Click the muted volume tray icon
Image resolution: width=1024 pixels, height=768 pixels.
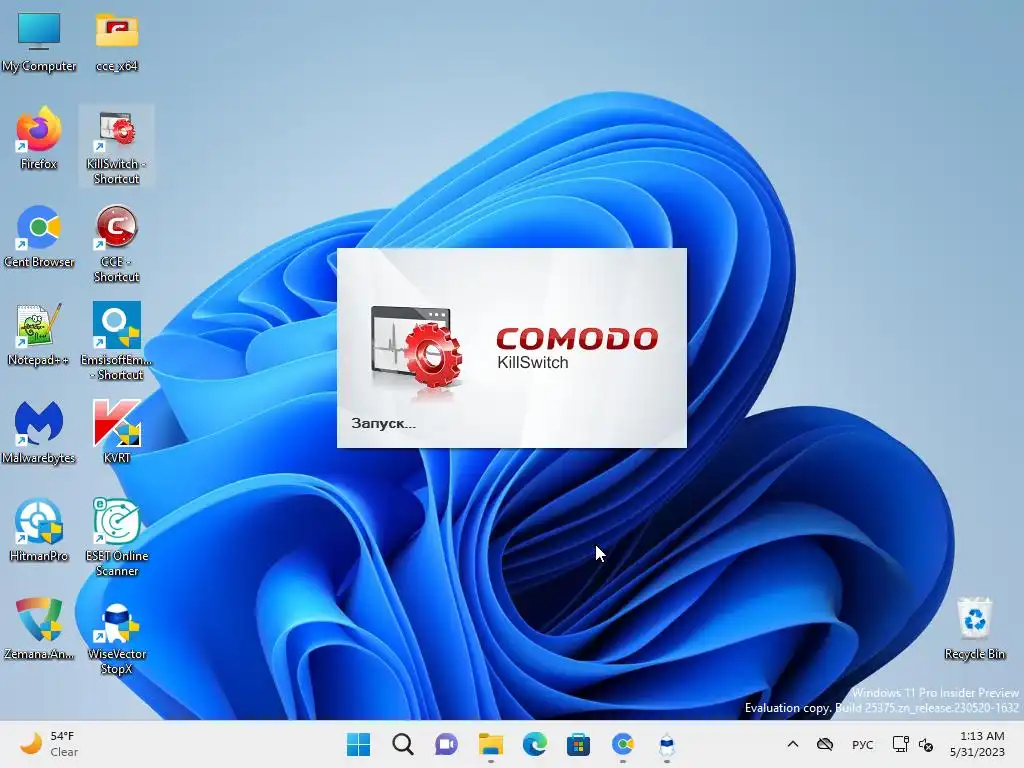926,744
